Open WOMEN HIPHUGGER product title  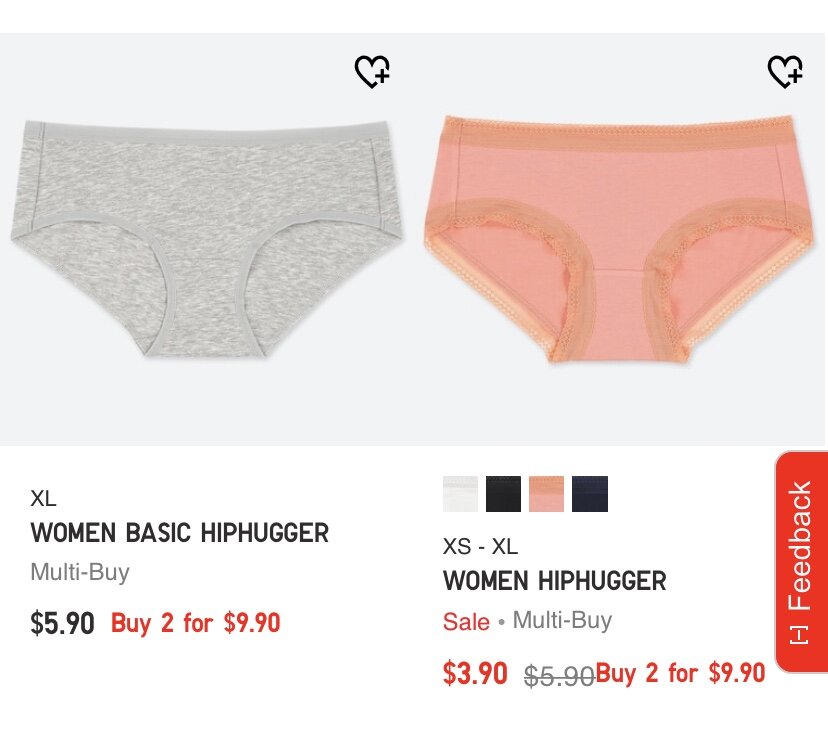click(x=554, y=580)
